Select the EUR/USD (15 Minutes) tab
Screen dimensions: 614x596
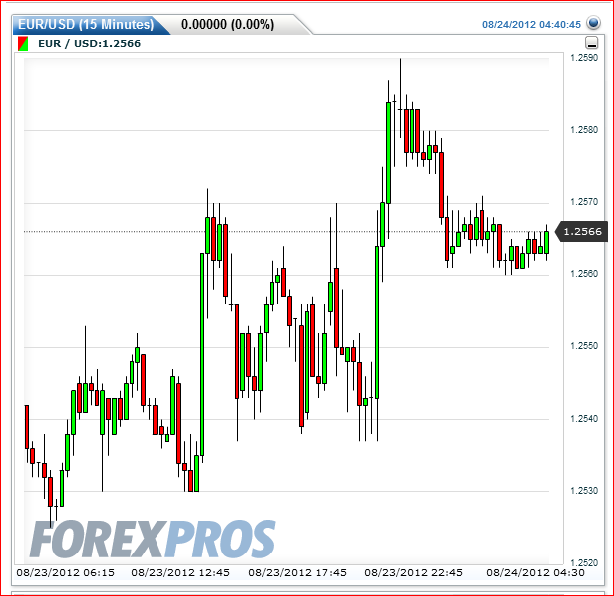[x=86, y=25]
